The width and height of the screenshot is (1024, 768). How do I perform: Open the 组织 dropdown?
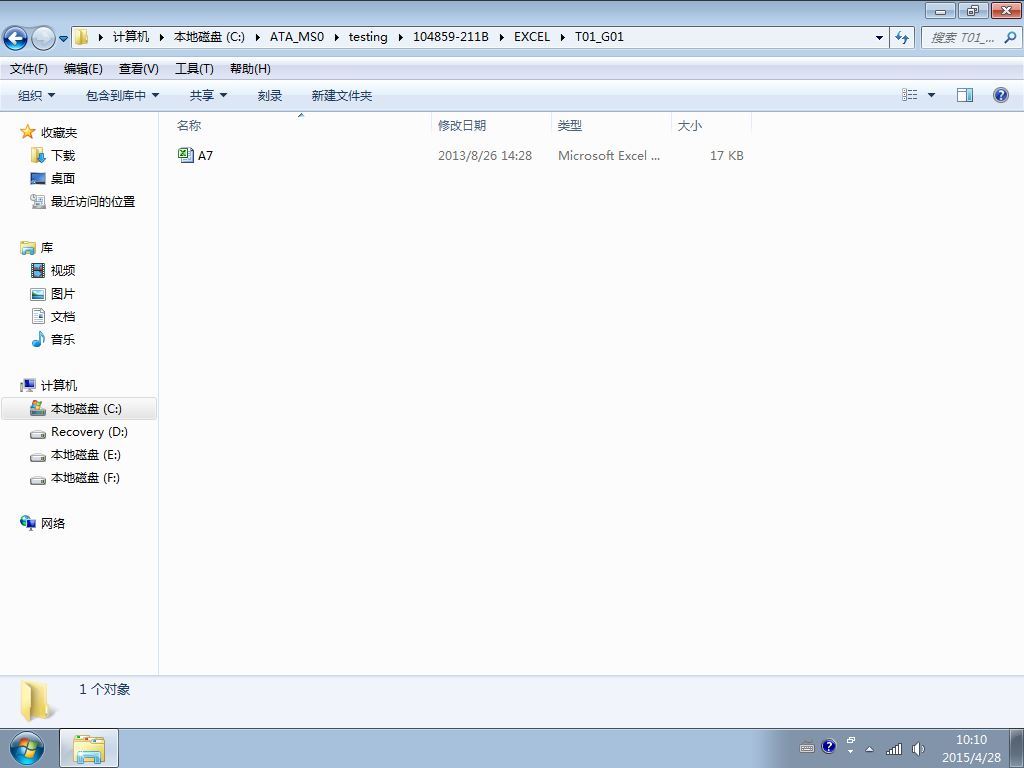point(37,95)
